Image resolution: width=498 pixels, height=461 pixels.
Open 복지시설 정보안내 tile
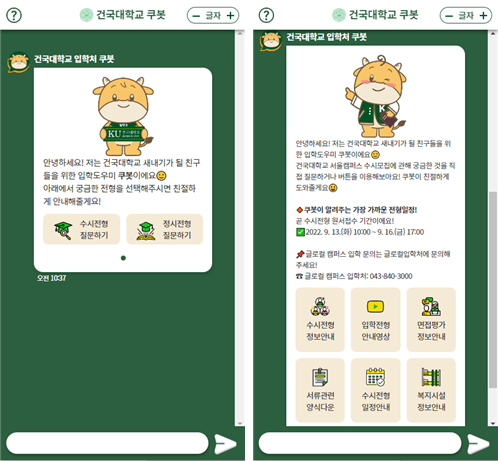pos(431,390)
